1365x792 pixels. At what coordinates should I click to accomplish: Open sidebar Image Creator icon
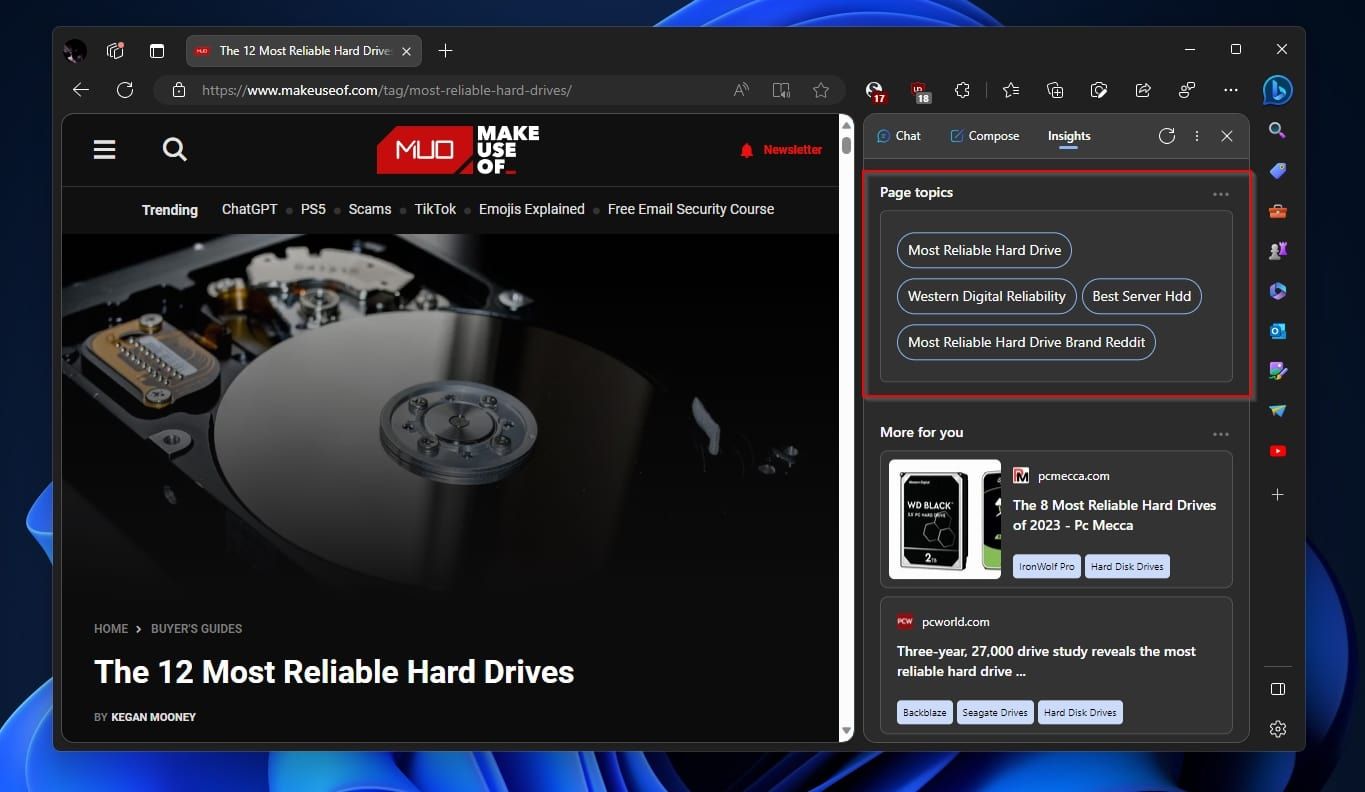tap(1277, 371)
